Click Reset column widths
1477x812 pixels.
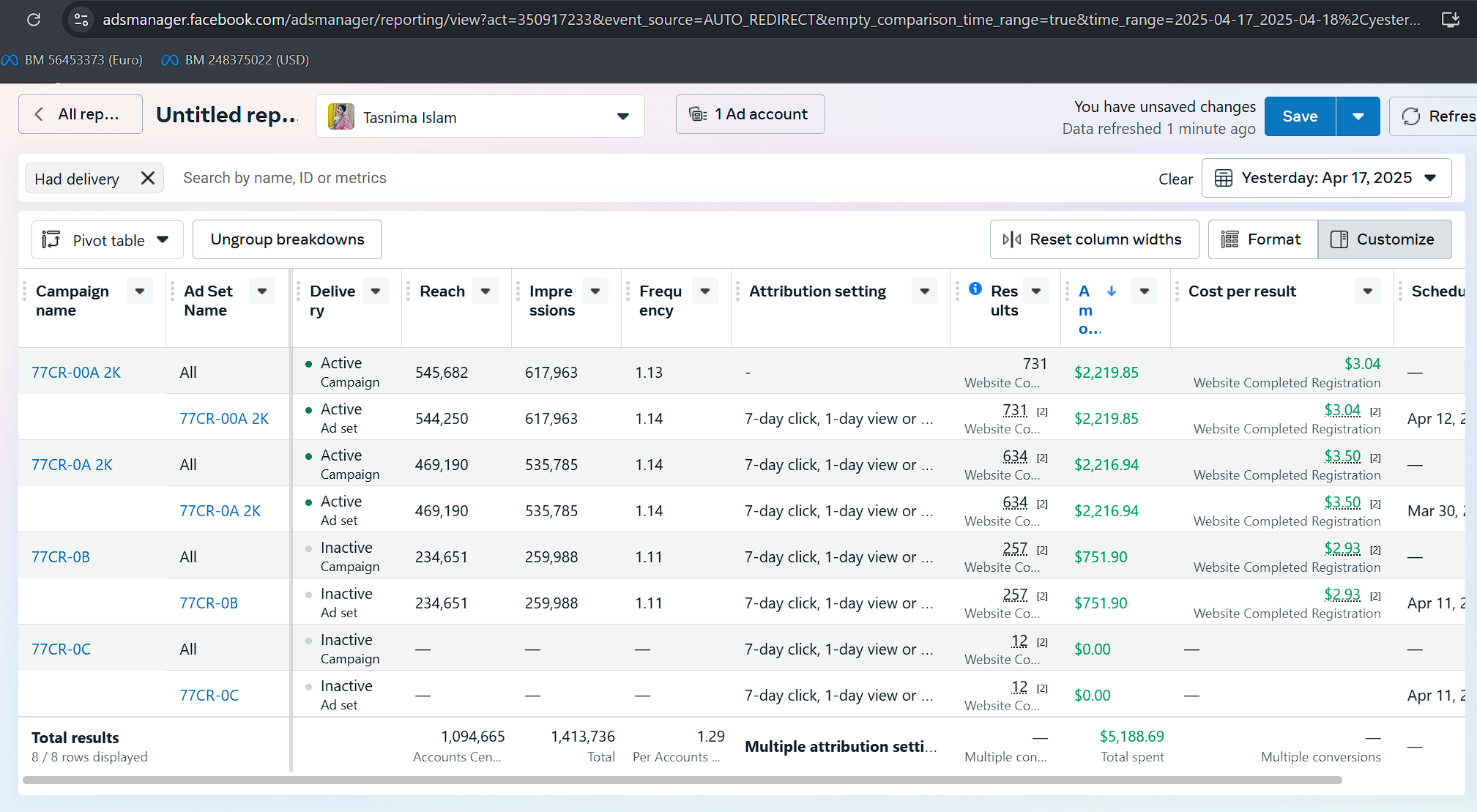(x=1094, y=239)
